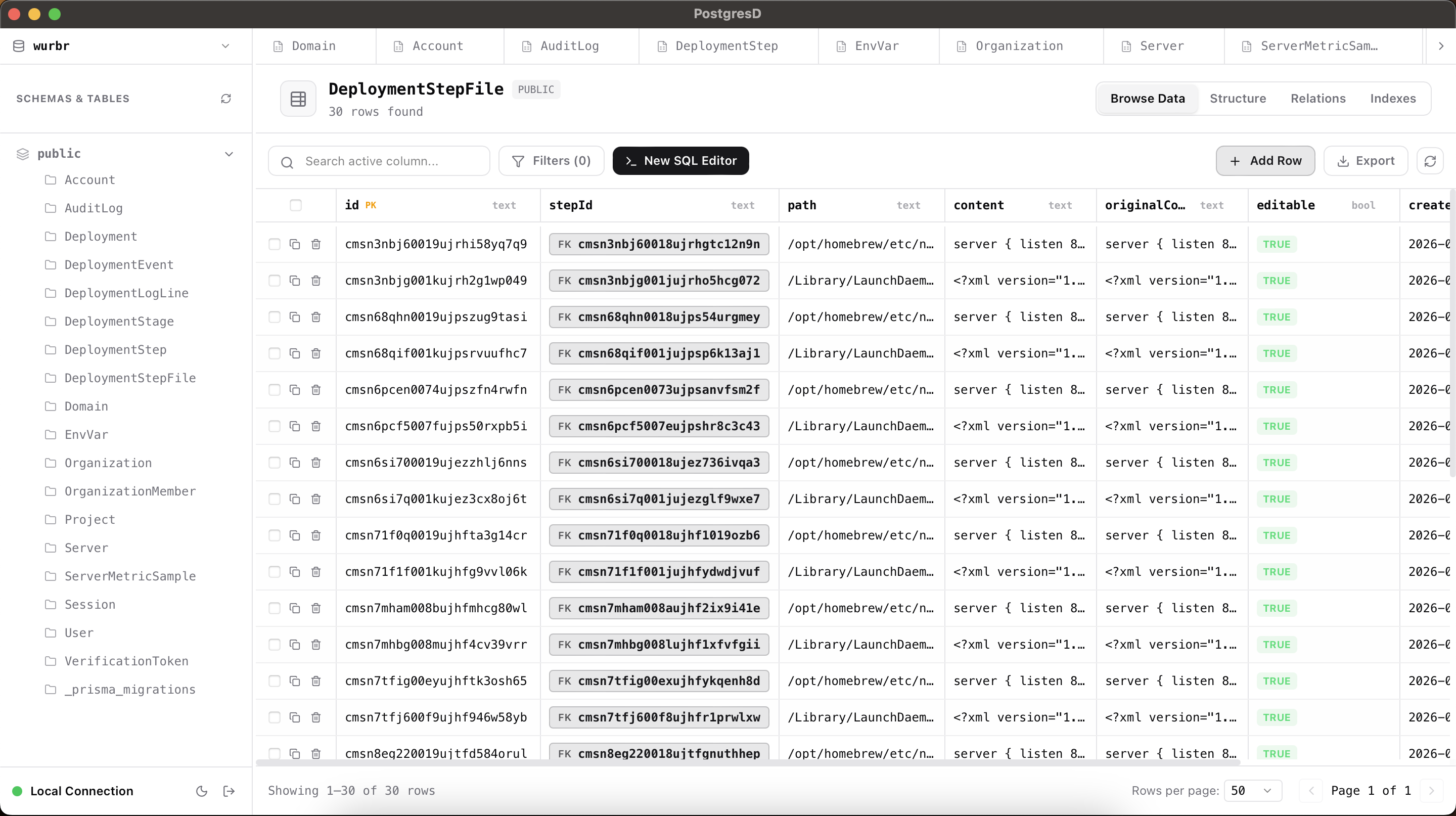This screenshot has width=1456, height=816.
Task: Copy row cmsn3nbj60019ujrhi58yq7q9
Action: (294, 244)
